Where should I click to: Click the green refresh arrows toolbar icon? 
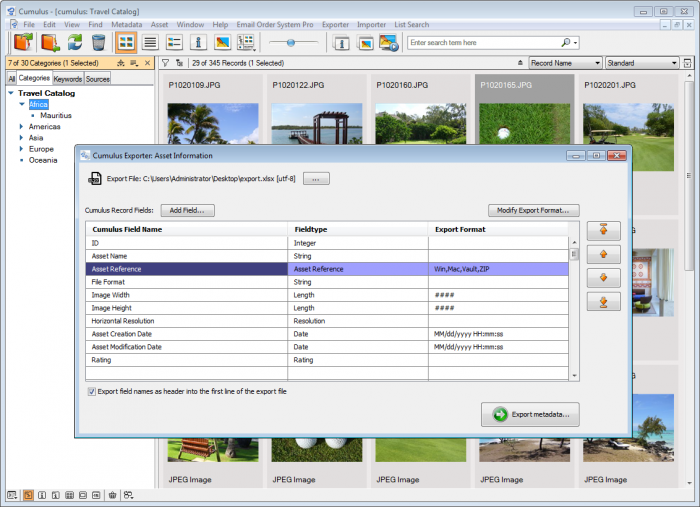tap(75, 42)
